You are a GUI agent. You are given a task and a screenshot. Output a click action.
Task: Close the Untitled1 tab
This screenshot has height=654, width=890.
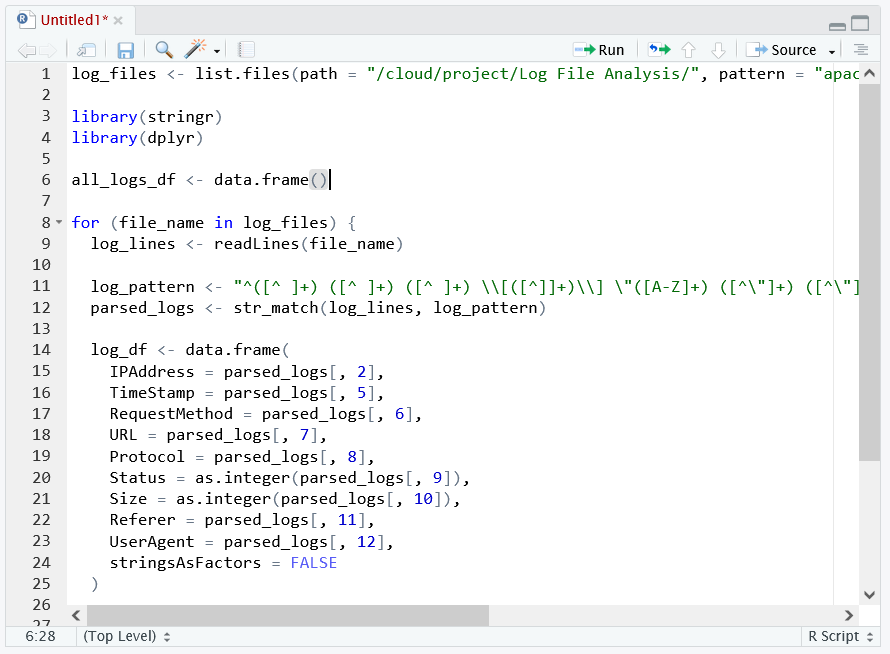[x=118, y=20]
